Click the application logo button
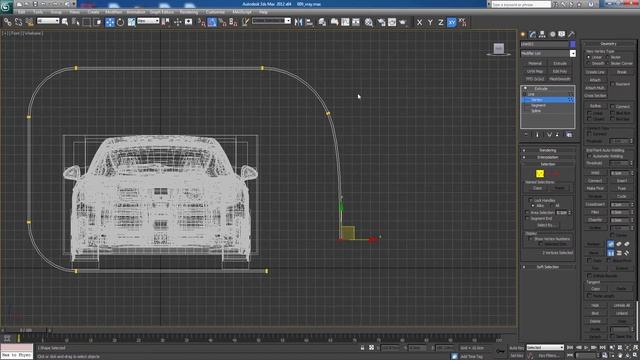The width and height of the screenshot is (640, 360). tap(6, 6)
